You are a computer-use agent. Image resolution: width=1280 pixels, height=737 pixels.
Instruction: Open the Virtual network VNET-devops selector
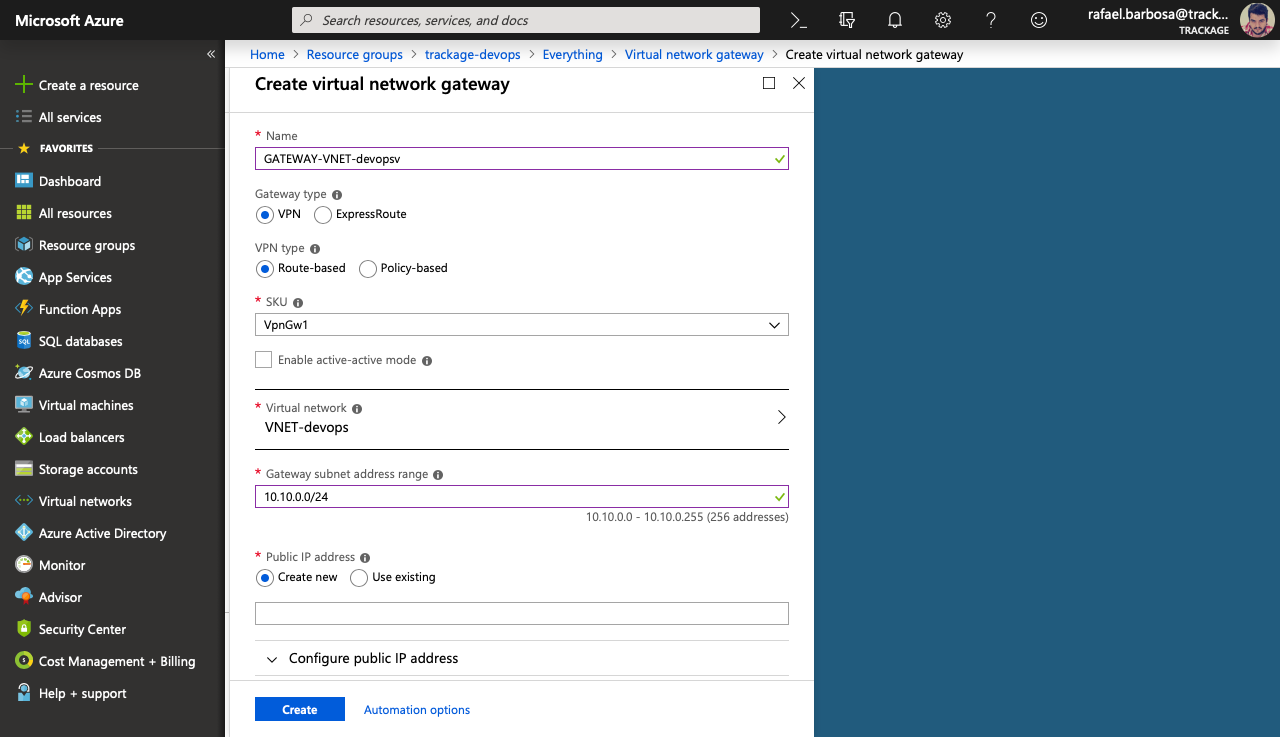[x=522, y=419]
